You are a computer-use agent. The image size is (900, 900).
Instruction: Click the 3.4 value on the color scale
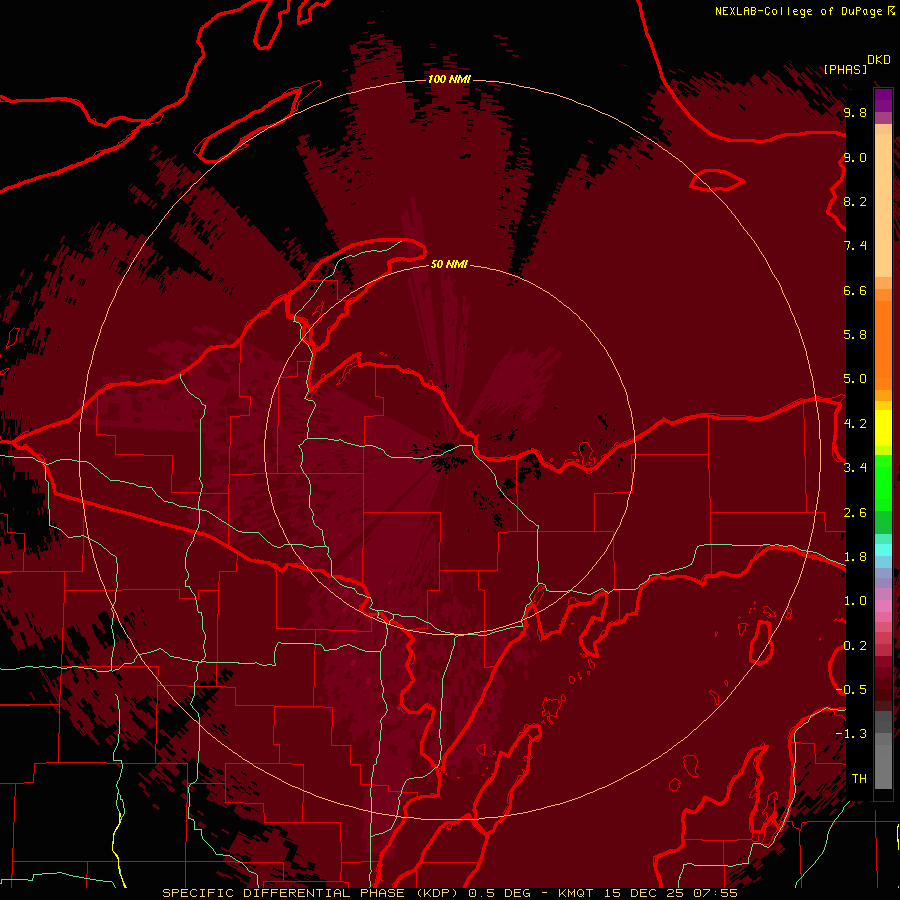pyautogui.click(x=855, y=468)
